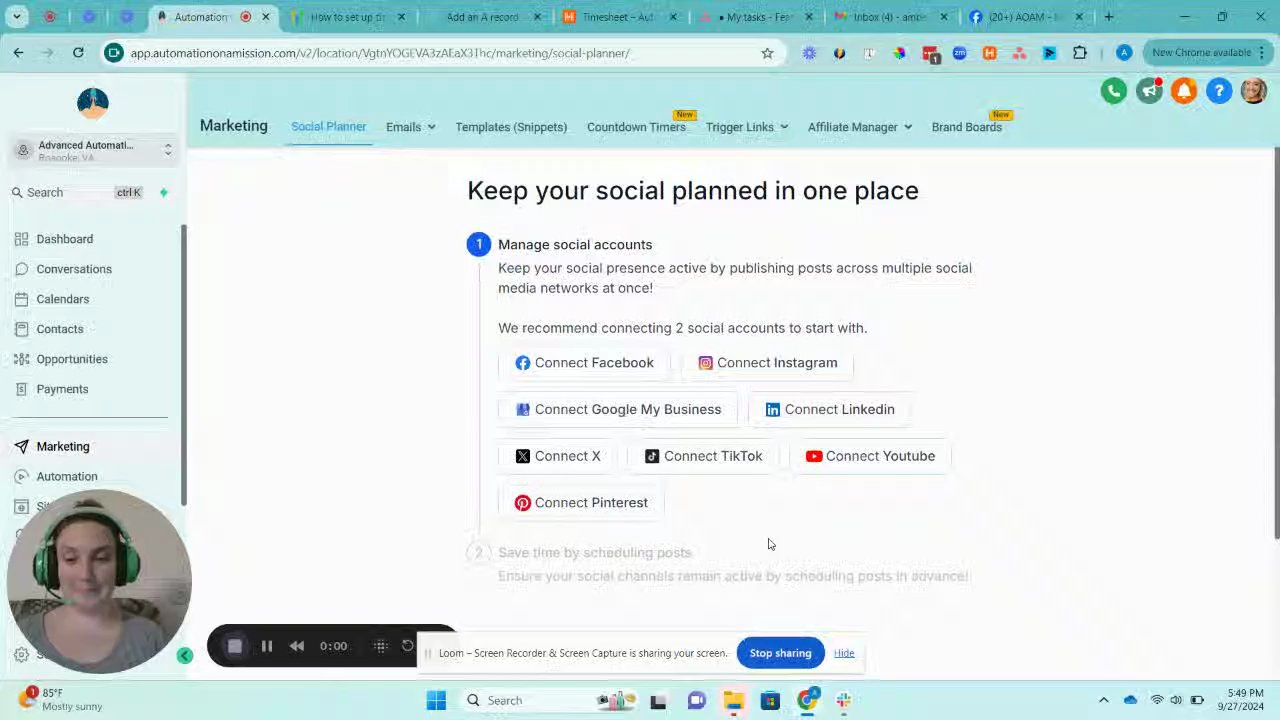Image resolution: width=1280 pixels, height=720 pixels.
Task: Click the Automation sidebar icon
Action: [x=21, y=476]
